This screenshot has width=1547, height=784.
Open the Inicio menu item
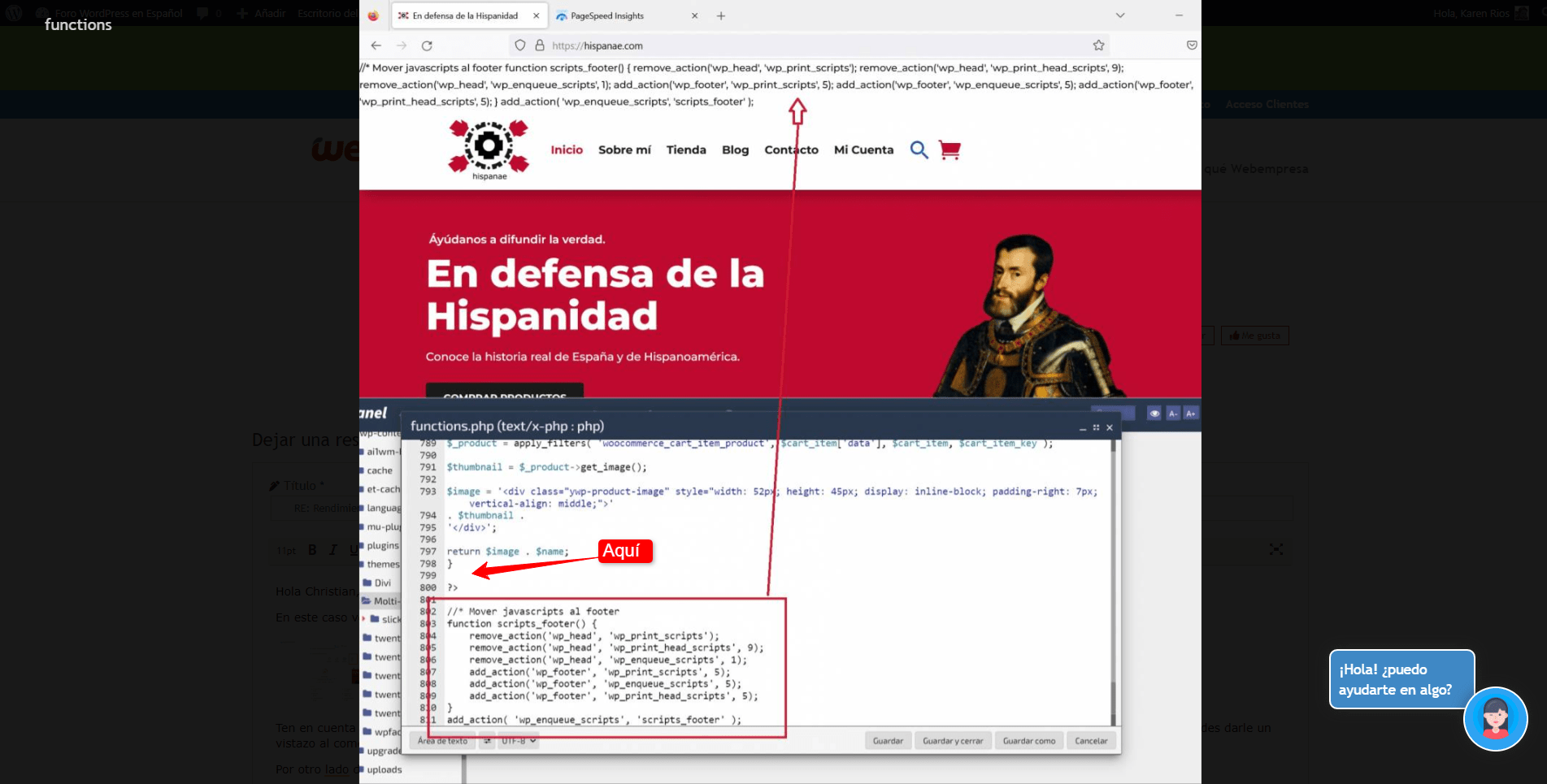(x=567, y=149)
